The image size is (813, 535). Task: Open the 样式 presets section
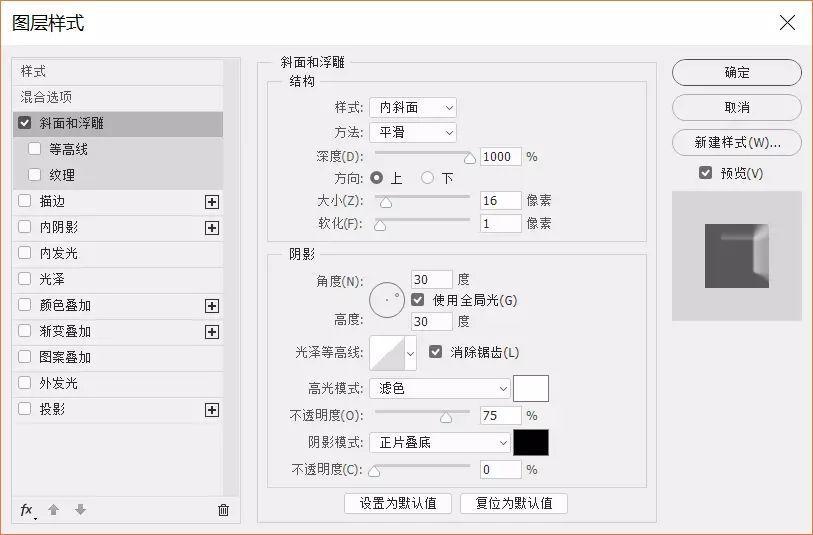point(118,72)
